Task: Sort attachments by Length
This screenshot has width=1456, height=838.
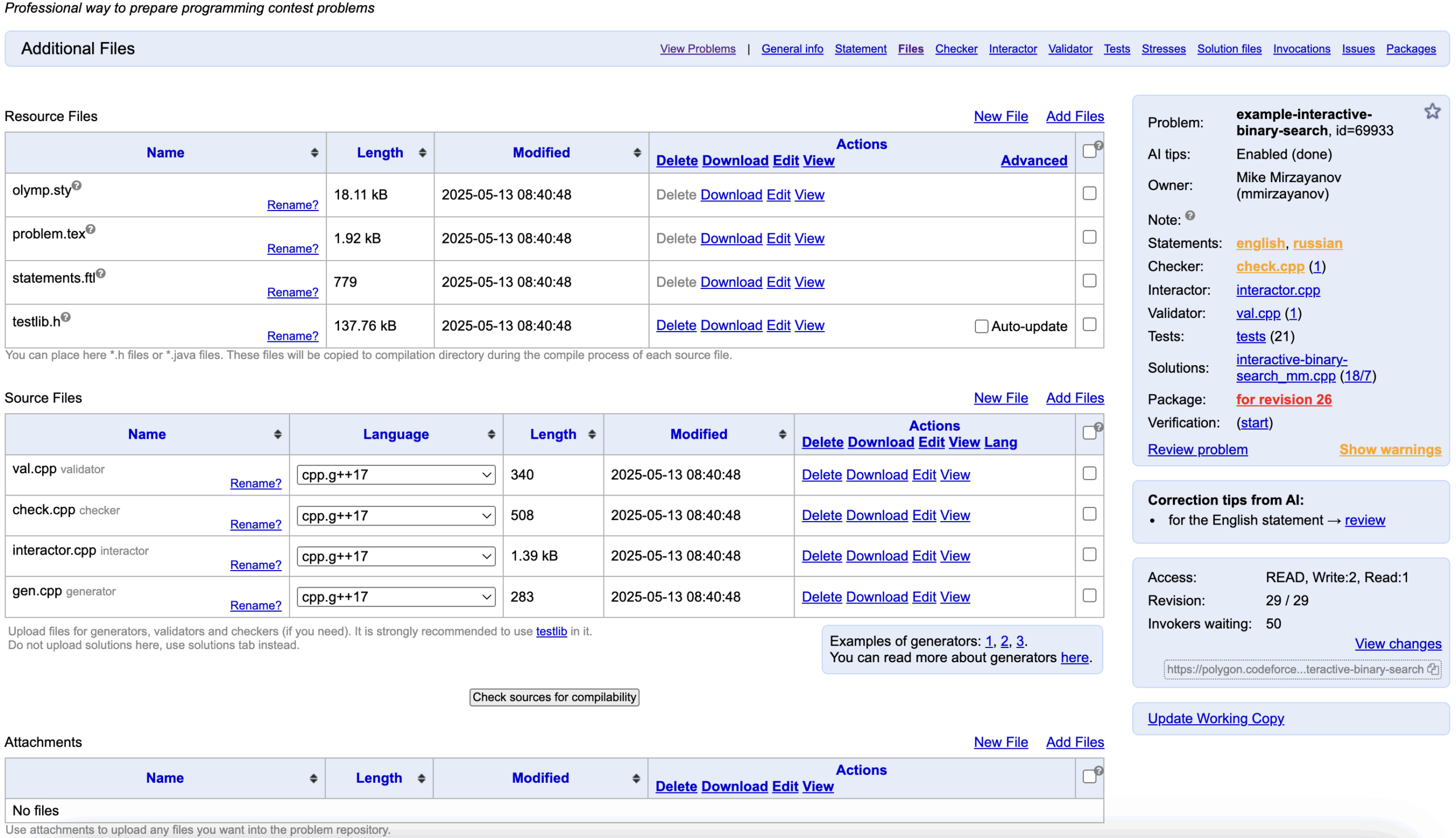Action: (x=421, y=778)
